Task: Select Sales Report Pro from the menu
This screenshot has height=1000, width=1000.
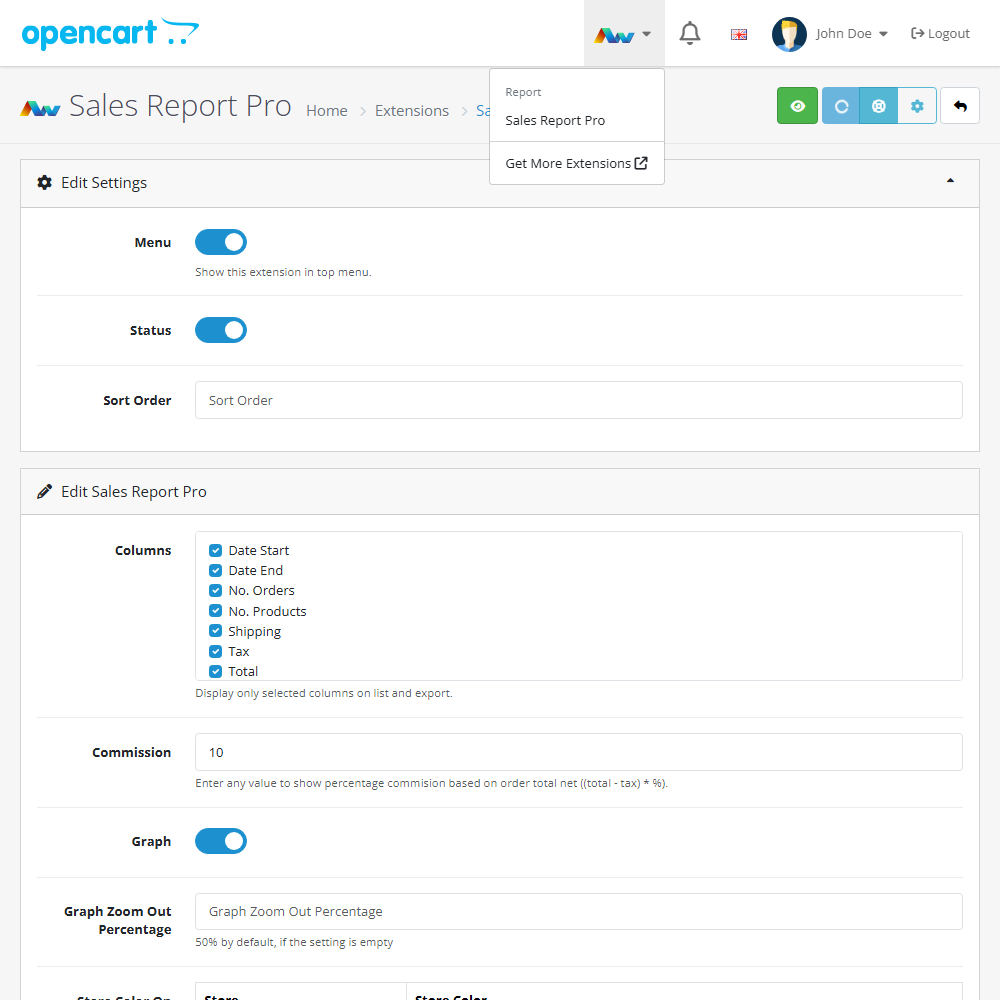Action: tap(555, 120)
